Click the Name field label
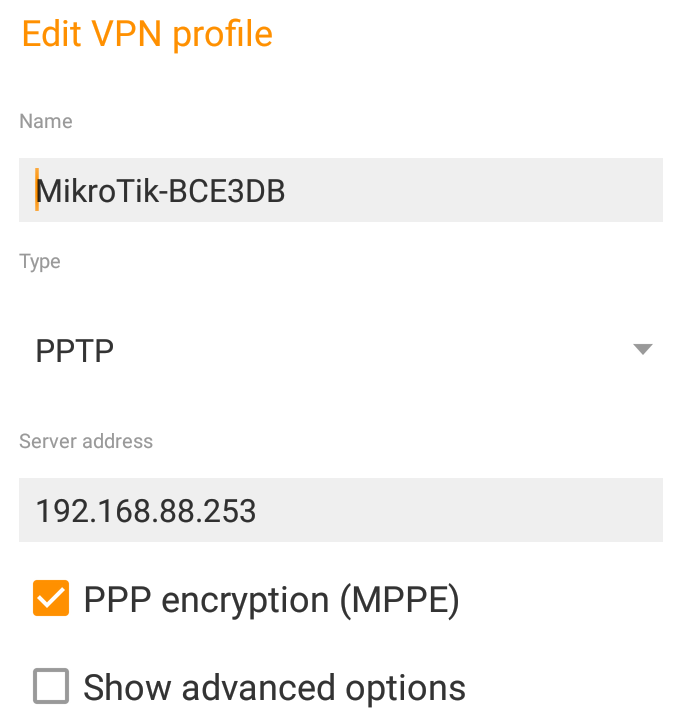 point(46,121)
